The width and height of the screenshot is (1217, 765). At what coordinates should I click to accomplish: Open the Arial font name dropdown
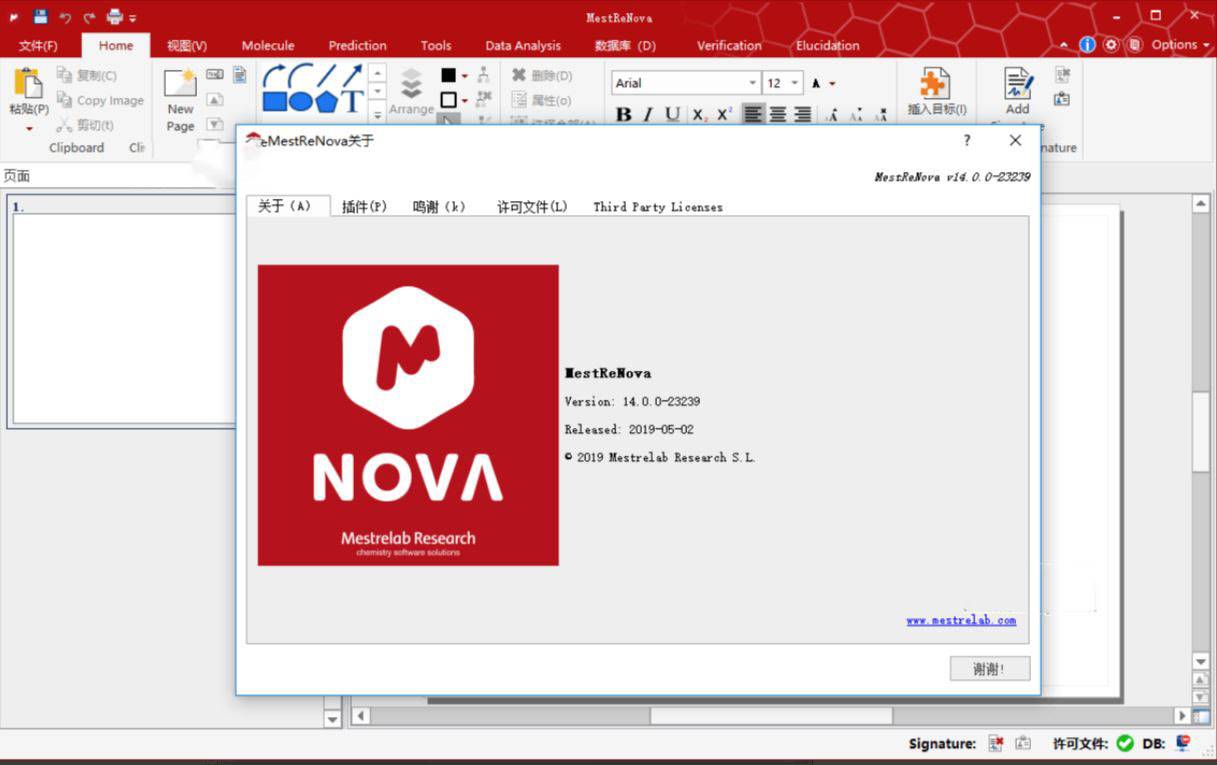click(753, 83)
